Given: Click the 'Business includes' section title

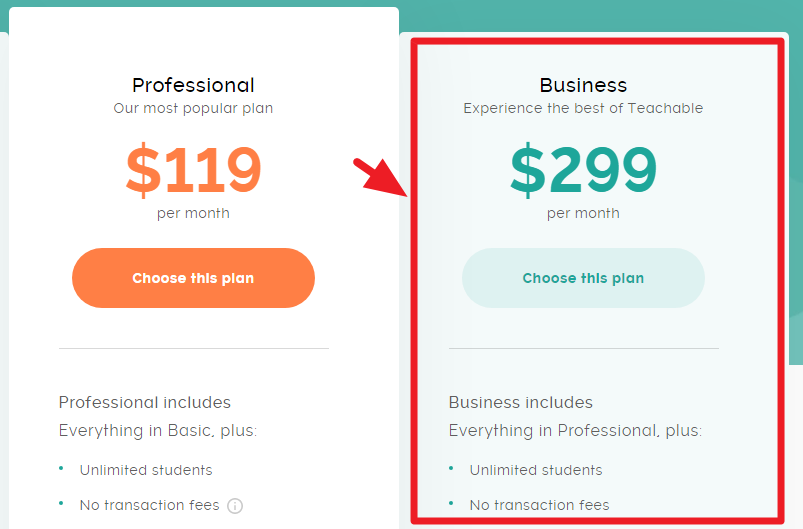Looking at the screenshot, I should pos(520,402).
